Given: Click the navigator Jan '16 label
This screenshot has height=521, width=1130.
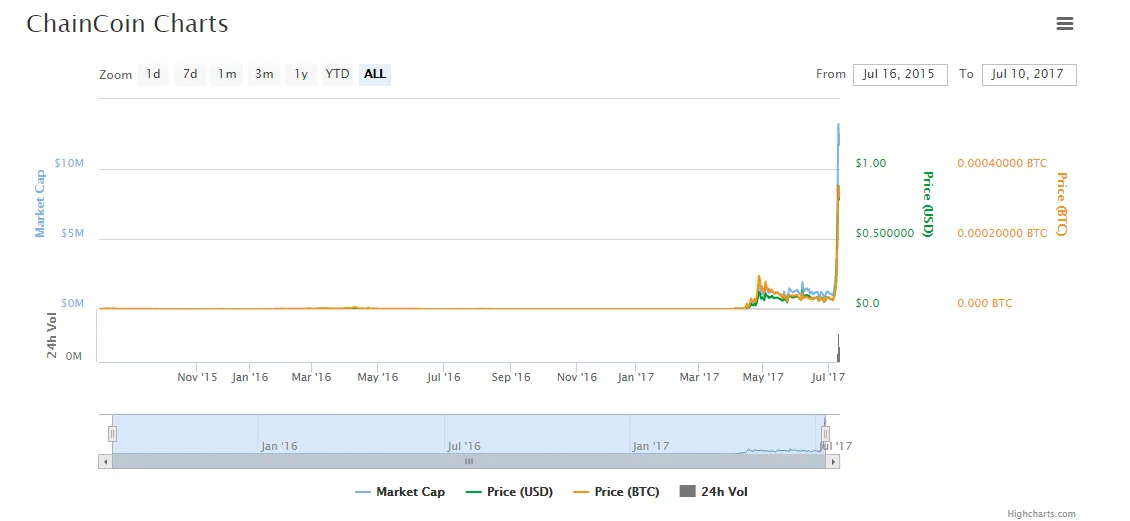Looking at the screenshot, I should point(279,446).
